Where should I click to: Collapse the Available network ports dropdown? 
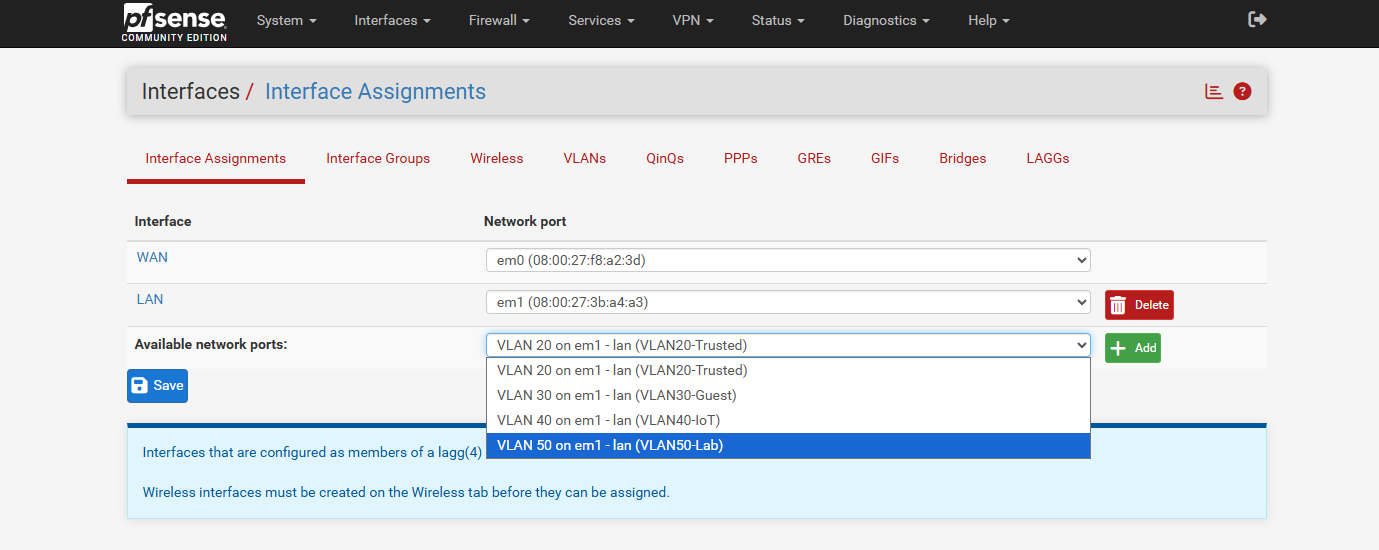point(788,345)
